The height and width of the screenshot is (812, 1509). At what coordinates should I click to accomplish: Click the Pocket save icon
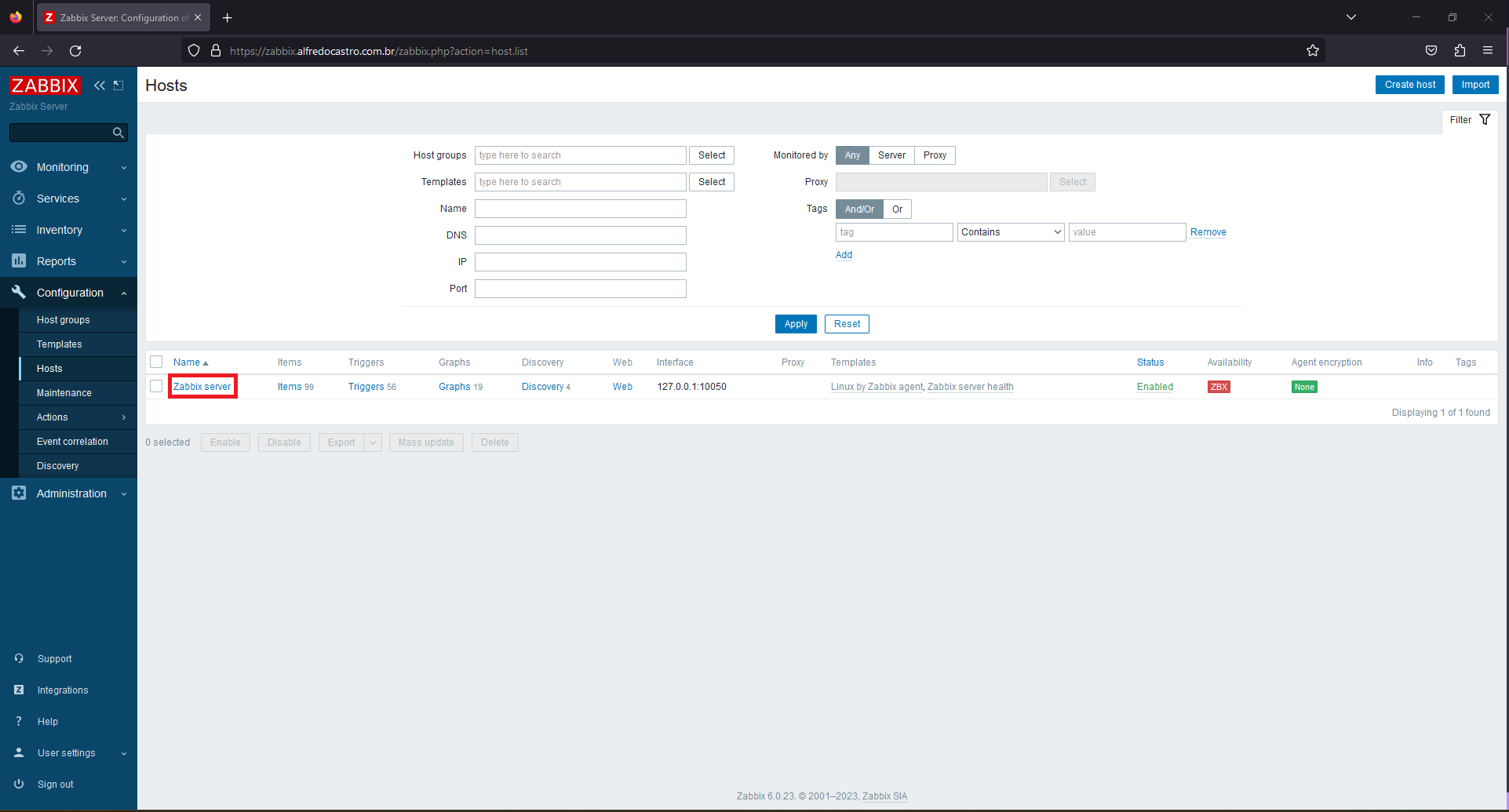1431,51
